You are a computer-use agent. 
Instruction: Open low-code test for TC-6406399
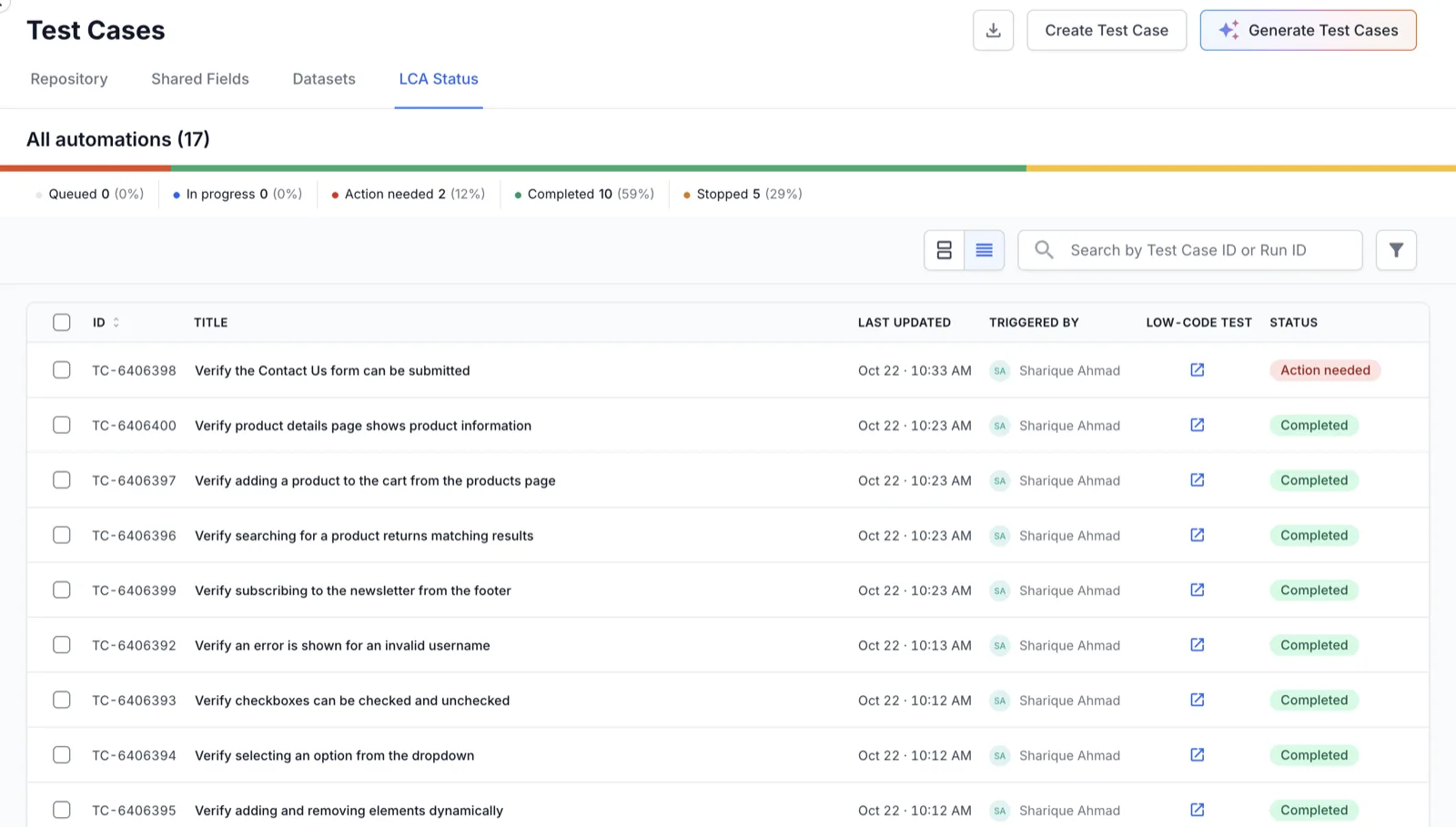[x=1198, y=590]
